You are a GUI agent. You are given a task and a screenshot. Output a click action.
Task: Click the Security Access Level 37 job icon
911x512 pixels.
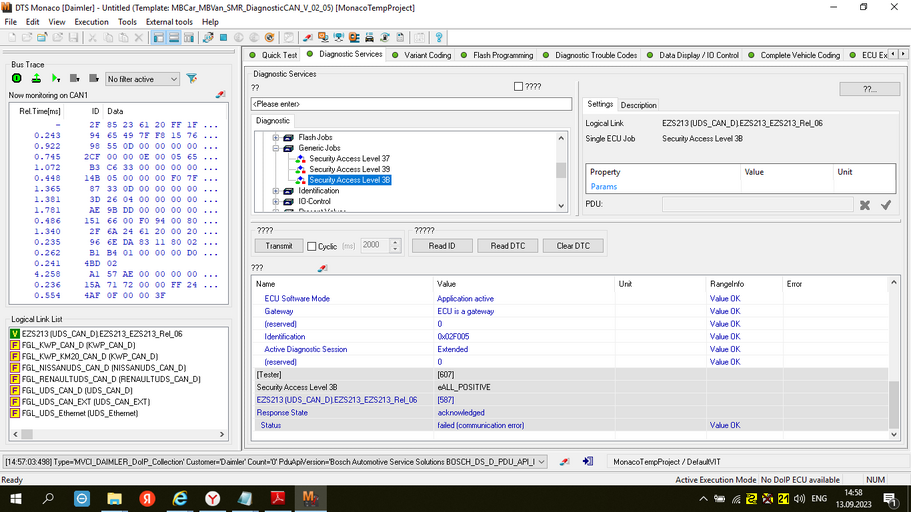pyautogui.click(x=300, y=159)
